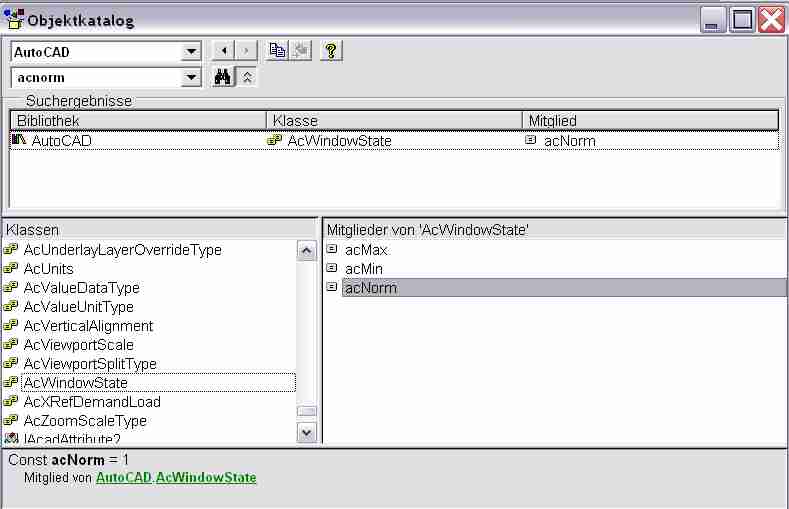This screenshot has width=789, height=509.
Task: Select the AutoCAD cell in search results
Action: (x=61, y=141)
